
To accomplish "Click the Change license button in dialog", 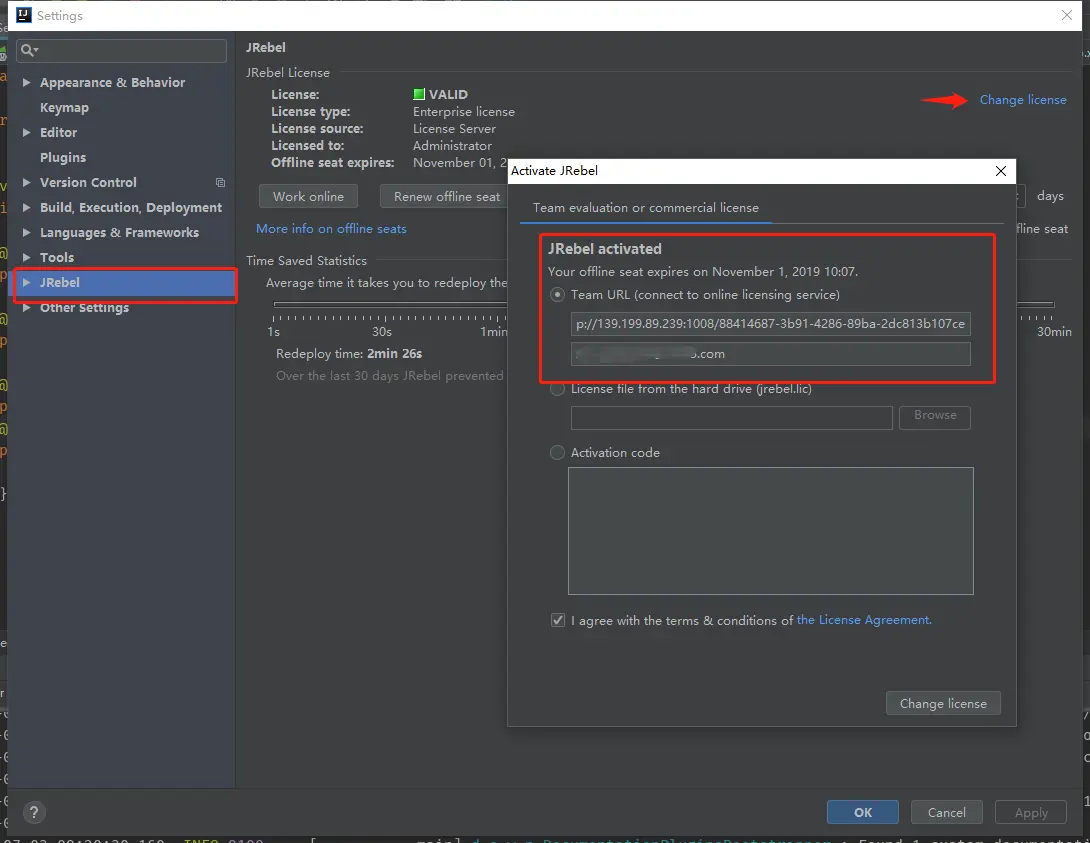I will point(943,703).
